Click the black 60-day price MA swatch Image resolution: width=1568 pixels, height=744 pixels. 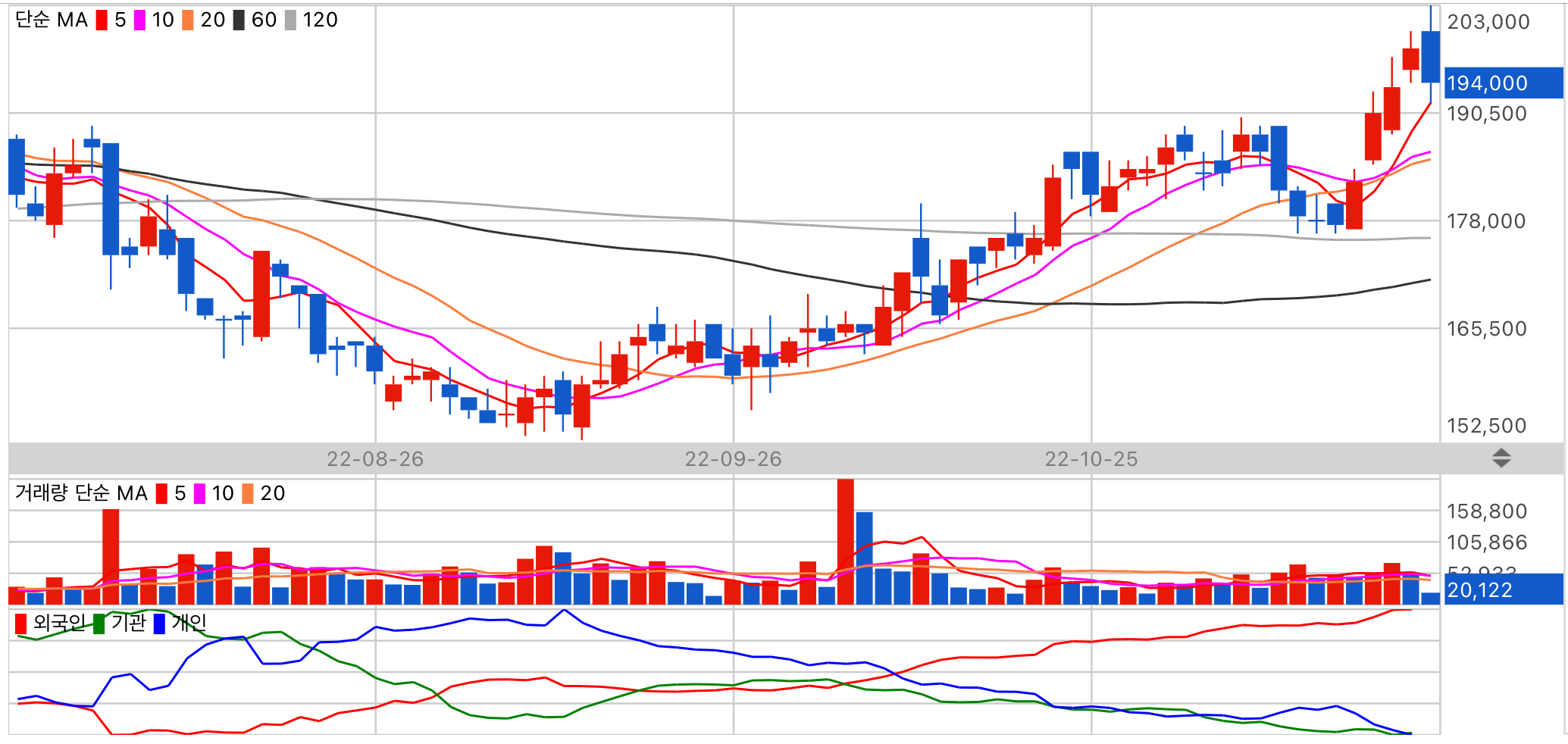(x=239, y=20)
